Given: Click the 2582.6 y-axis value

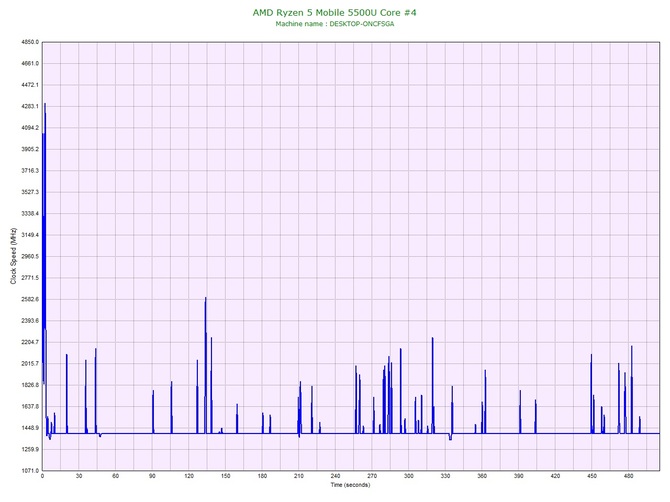Looking at the screenshot, I should point(30,299).
